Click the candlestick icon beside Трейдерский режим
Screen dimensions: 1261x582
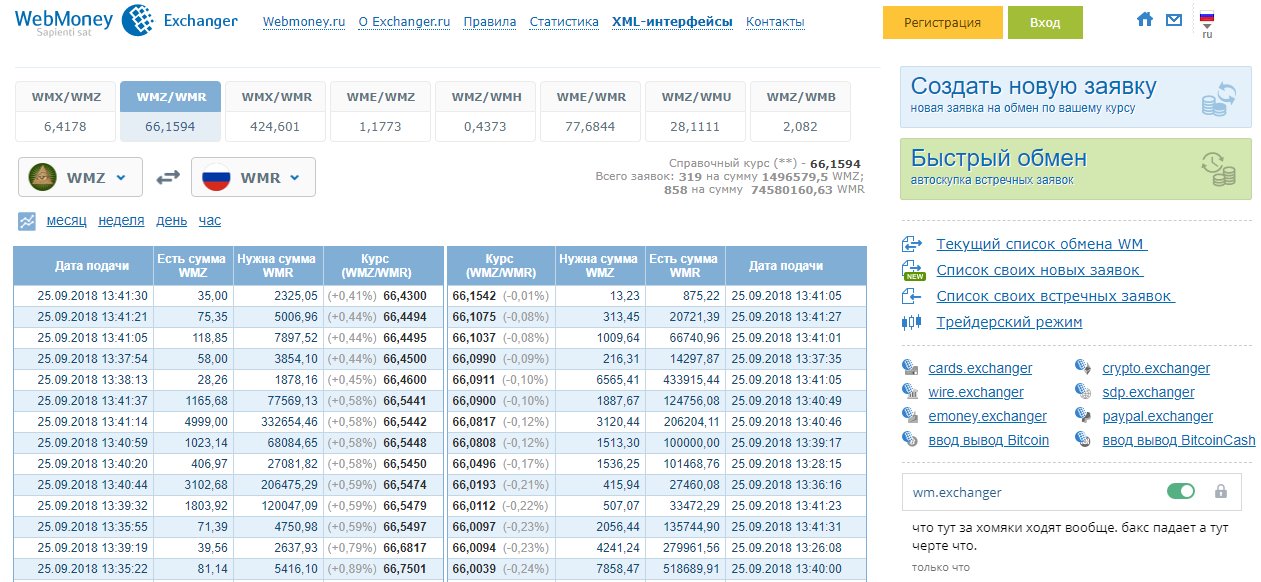[x=911, y=322]
